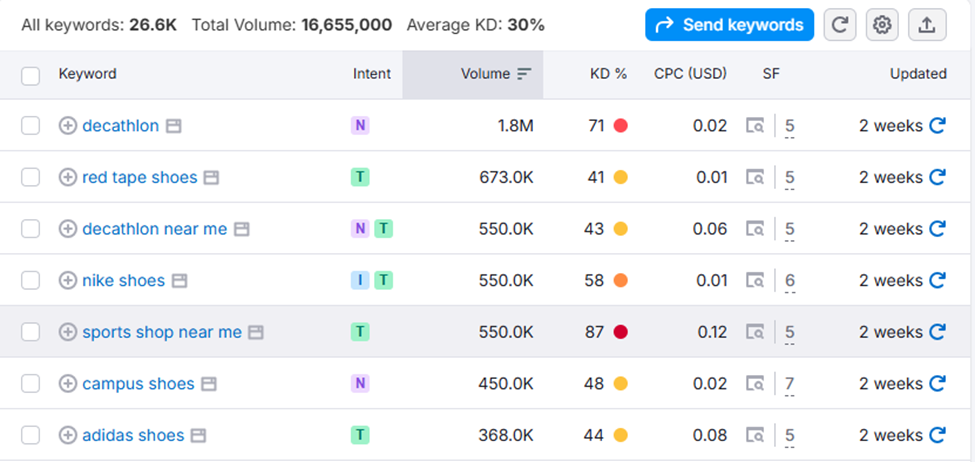Click the export upload icon
The width and height of the screenshot is (975, 462).
[x=926, y=25]
